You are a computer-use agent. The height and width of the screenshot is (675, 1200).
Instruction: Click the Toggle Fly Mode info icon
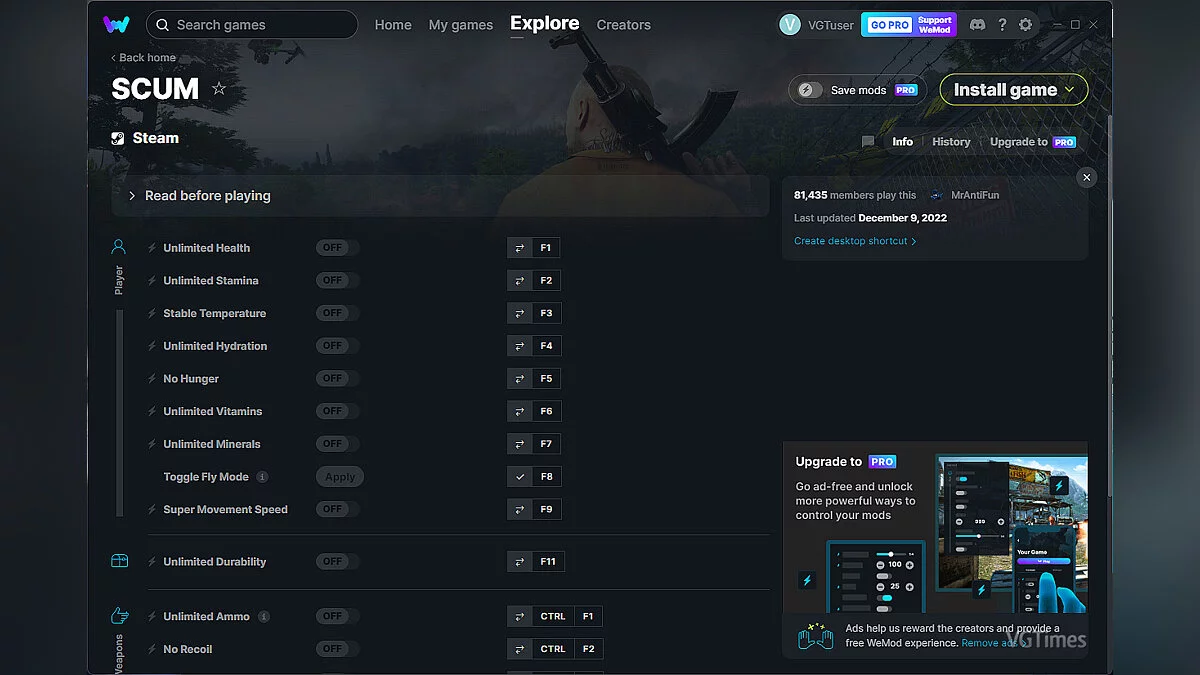pyautogui.click(x=262, y=477)
